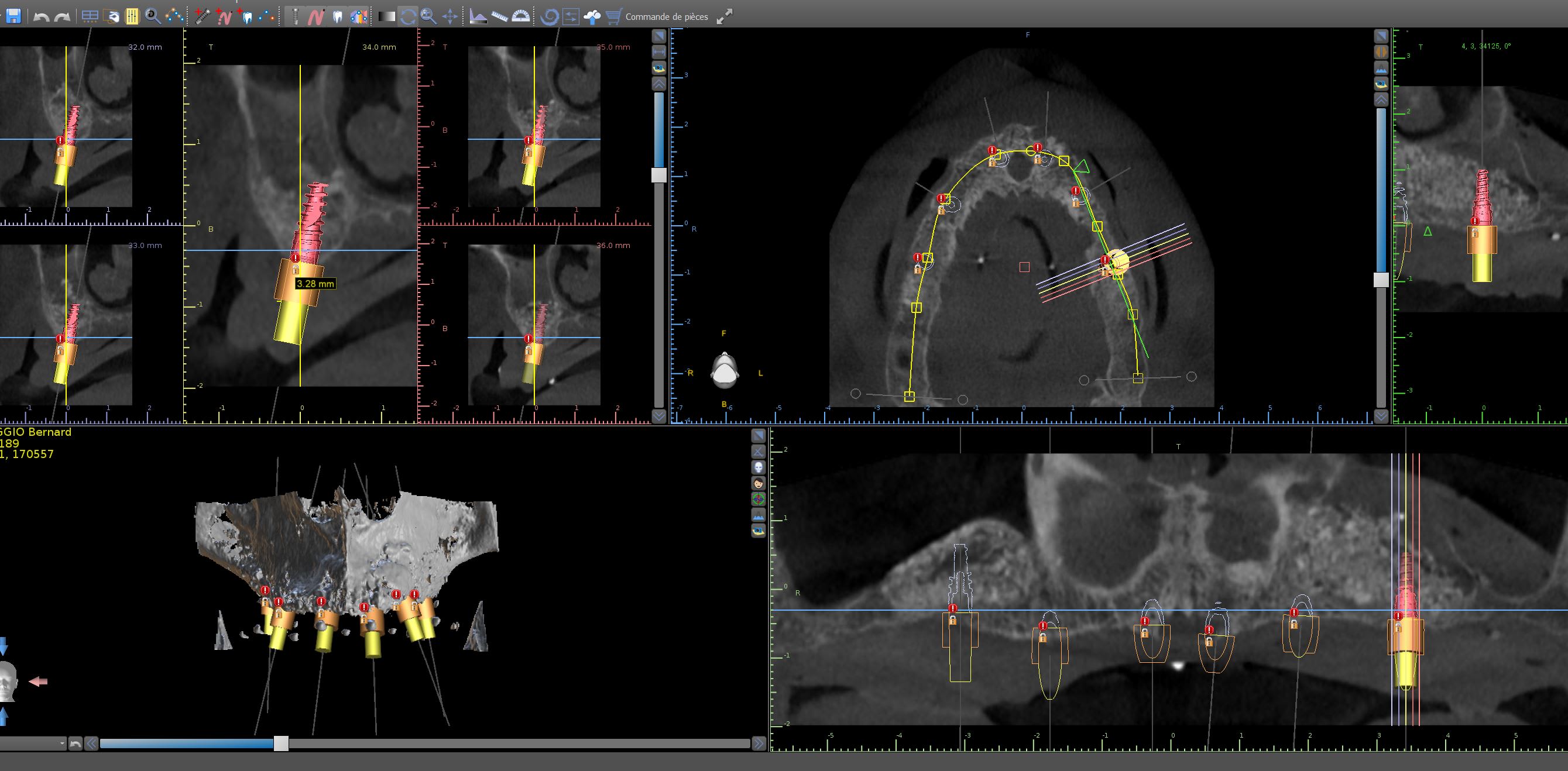Click the cloud upload icon
Screen dimensions: 1568x771
tap(592, 16)
